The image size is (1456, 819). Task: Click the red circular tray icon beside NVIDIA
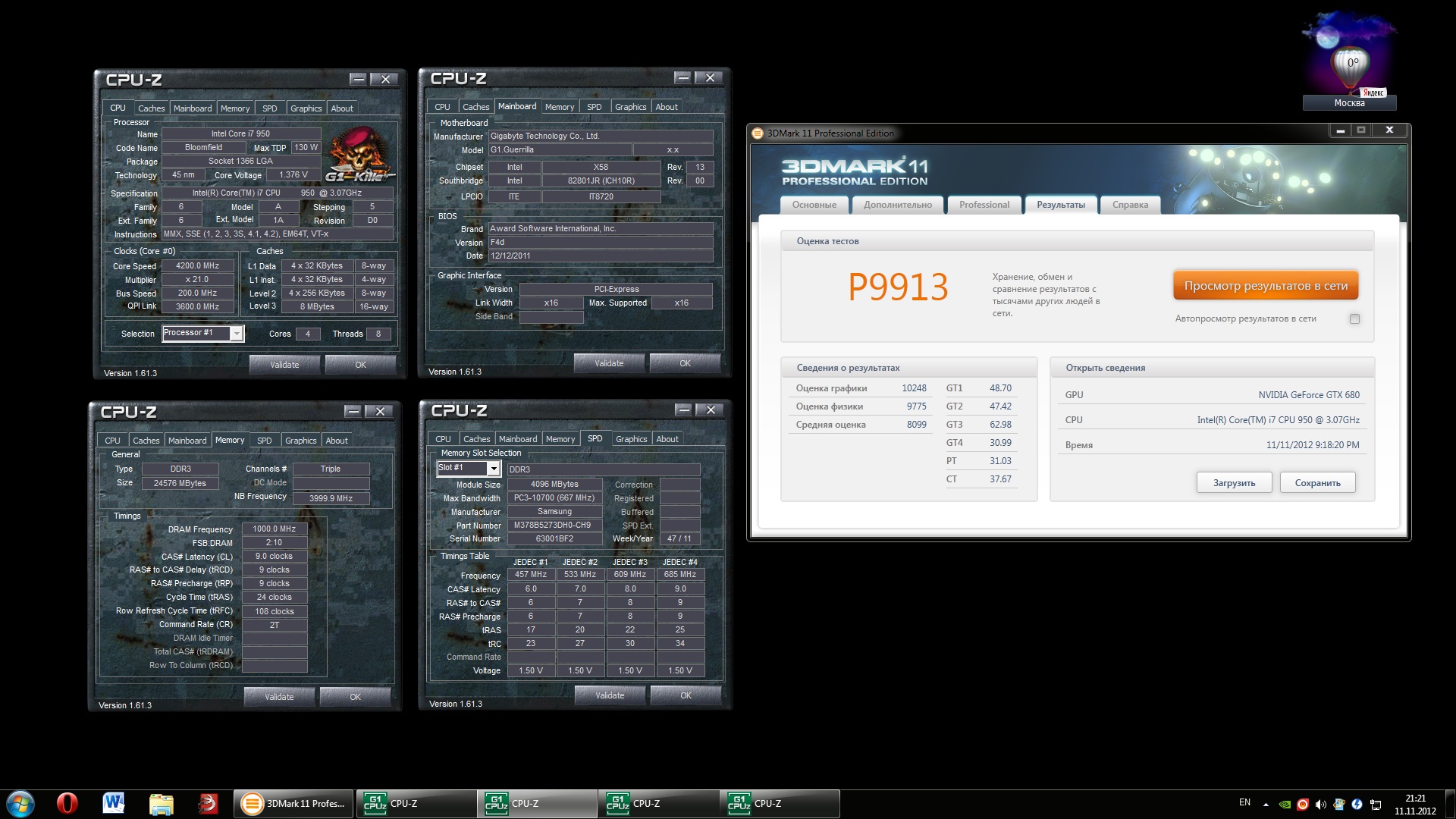pyautogui.click(x=1303, y=804)
